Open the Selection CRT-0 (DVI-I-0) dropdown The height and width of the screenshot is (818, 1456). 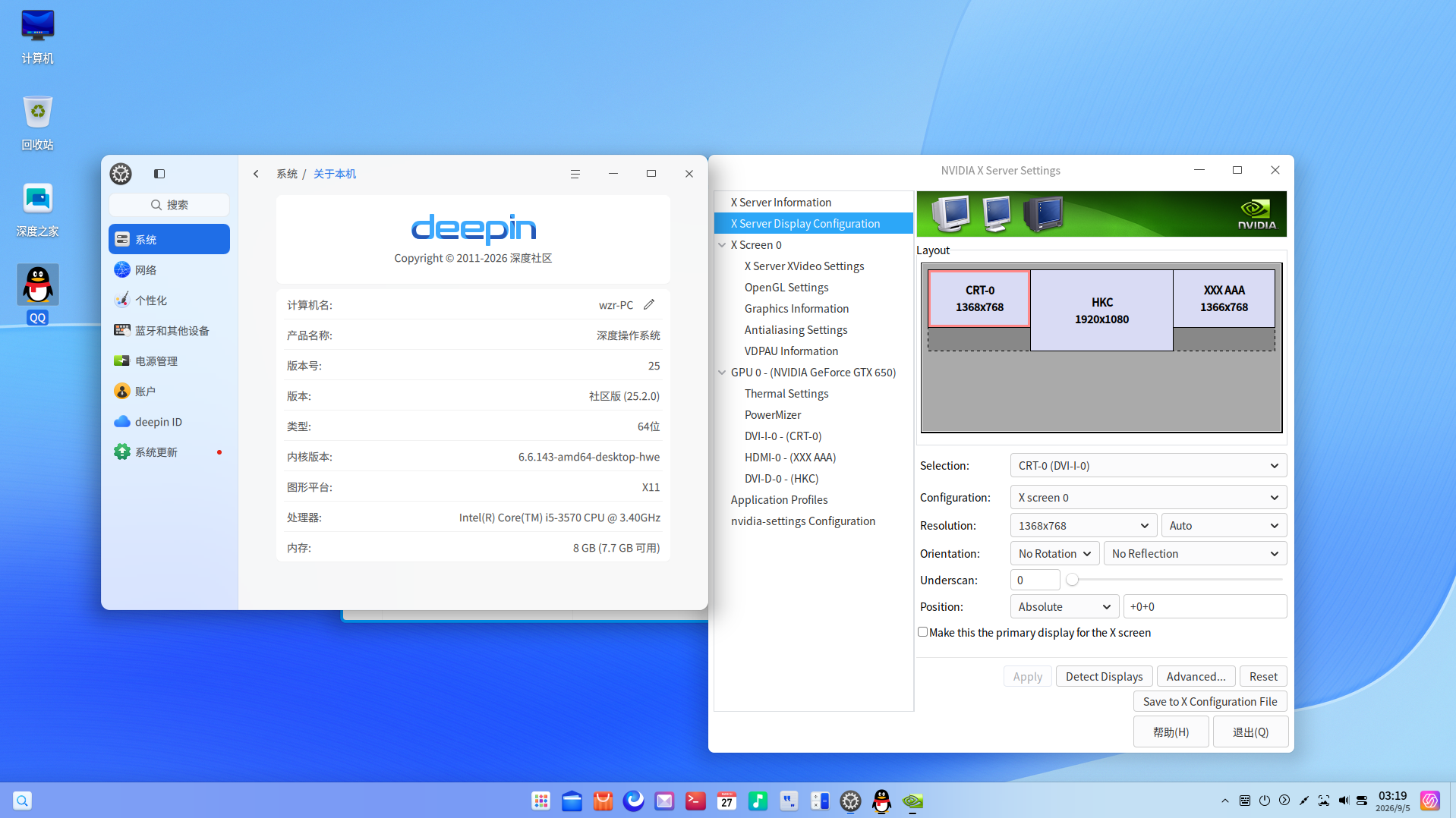[1148, 465]
